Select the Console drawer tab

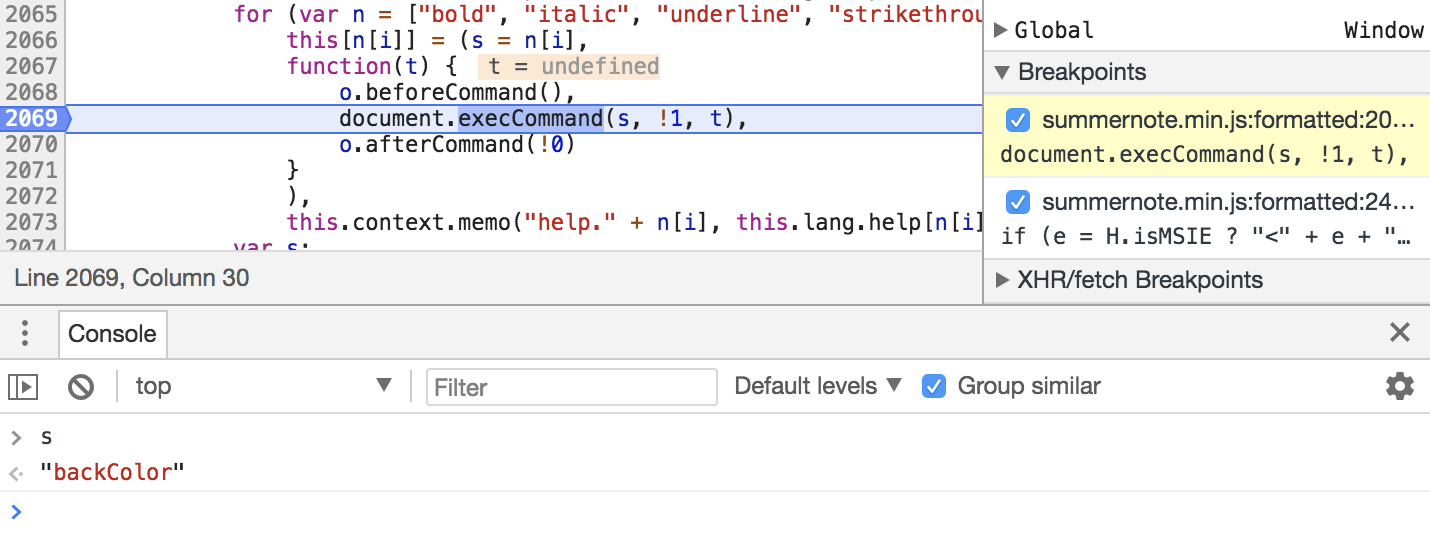[112, 333]
